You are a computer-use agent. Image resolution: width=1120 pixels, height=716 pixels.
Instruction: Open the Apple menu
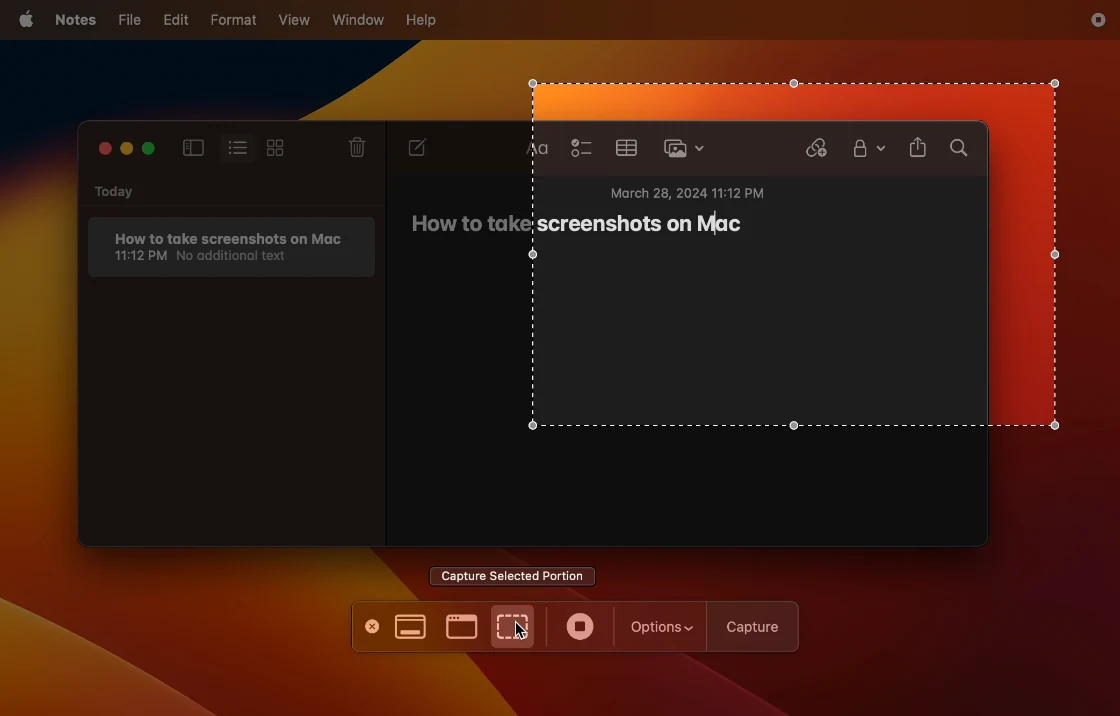click(x=26, y=20)
